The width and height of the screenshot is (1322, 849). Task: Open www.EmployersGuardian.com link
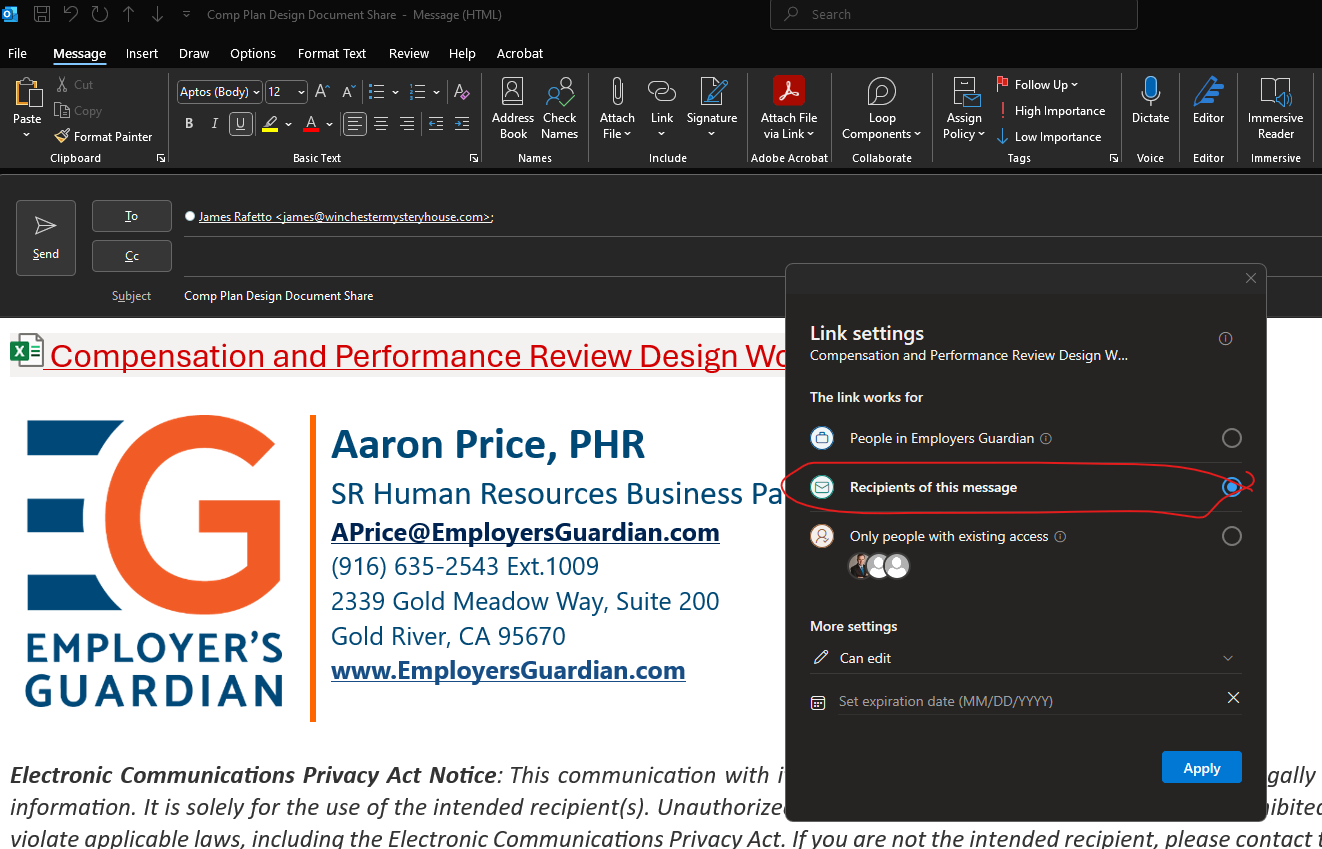point(508,670)
